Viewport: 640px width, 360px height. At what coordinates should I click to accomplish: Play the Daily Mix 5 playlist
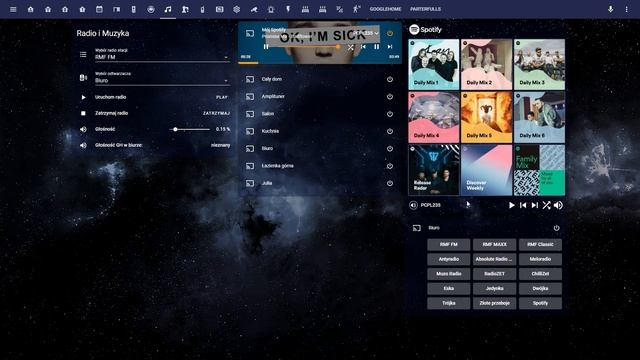[x=487, y=117]
